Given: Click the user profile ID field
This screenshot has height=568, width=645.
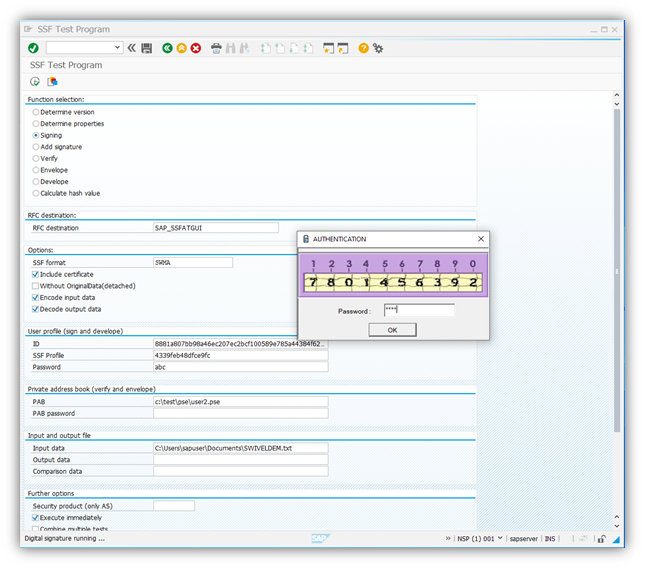Looking at the screenshot, I should 241,343.
